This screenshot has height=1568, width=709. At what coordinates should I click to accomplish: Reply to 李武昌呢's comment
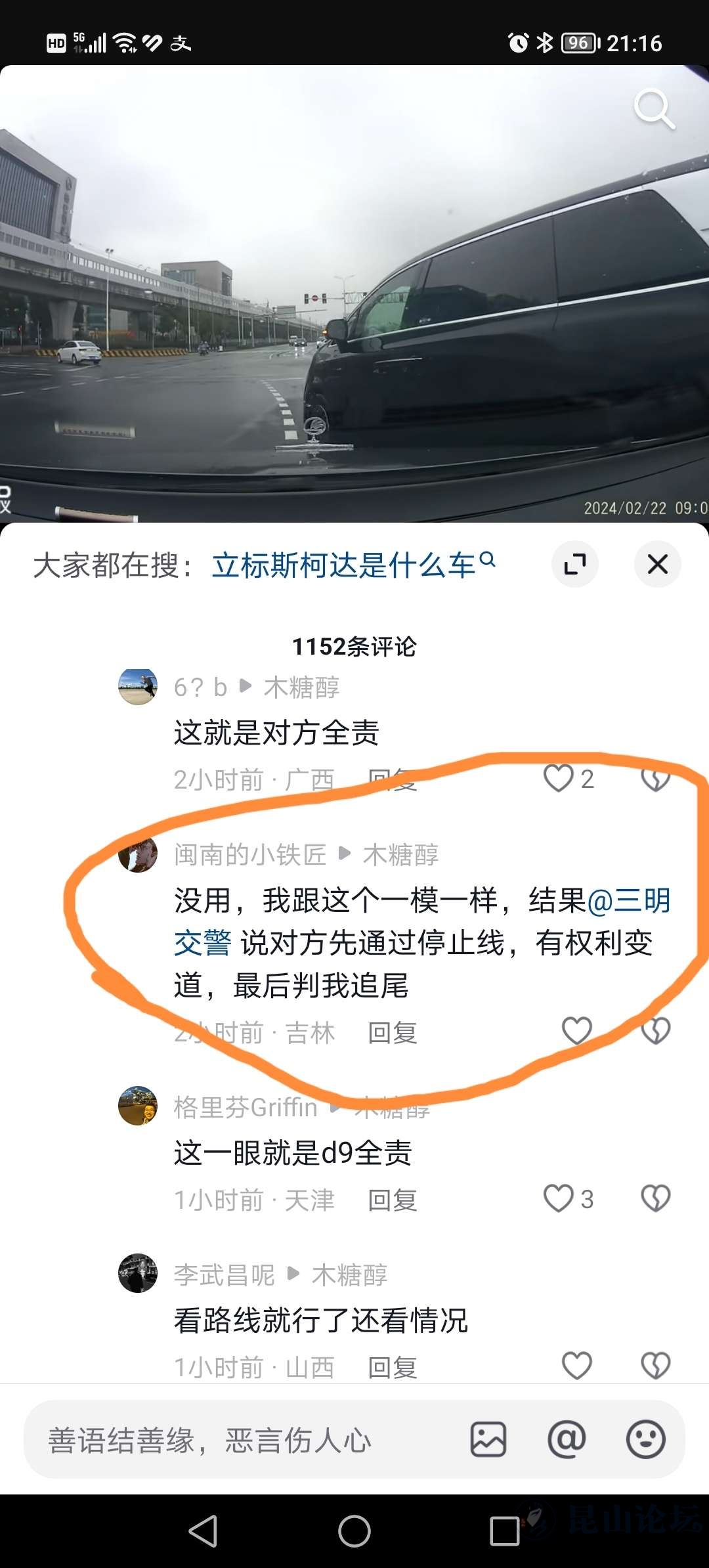(393, 1368)
